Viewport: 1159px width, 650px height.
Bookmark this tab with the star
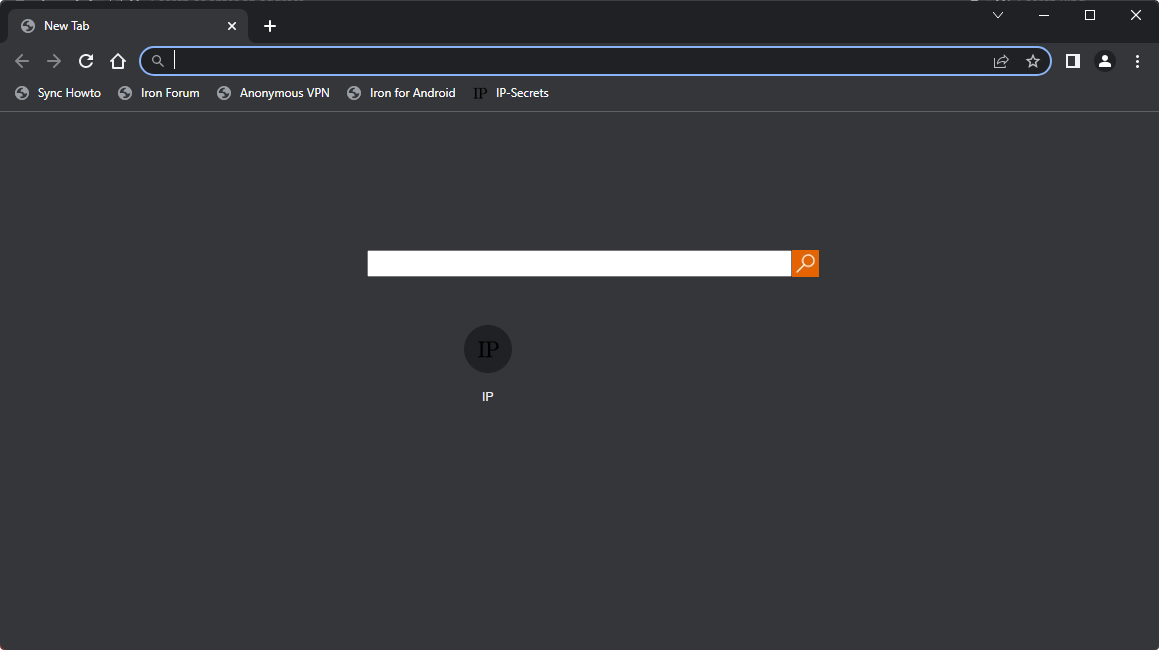1033,61
